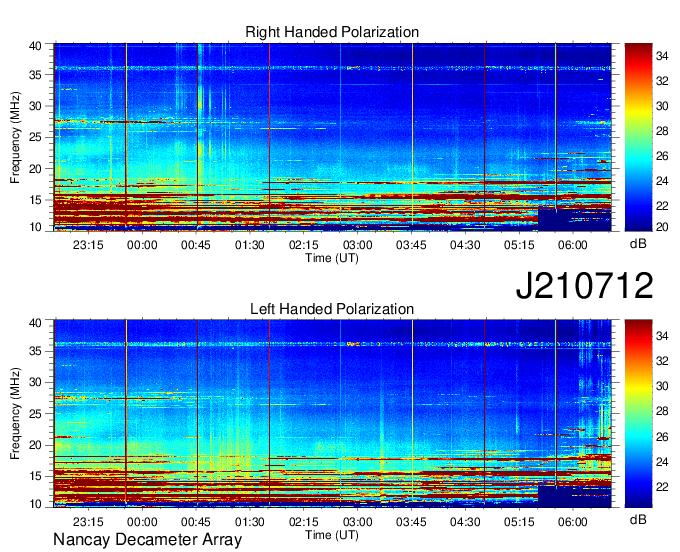
Task: Click the 02:15 tick label on bottom plot
Action: click(x=304, y=522)
